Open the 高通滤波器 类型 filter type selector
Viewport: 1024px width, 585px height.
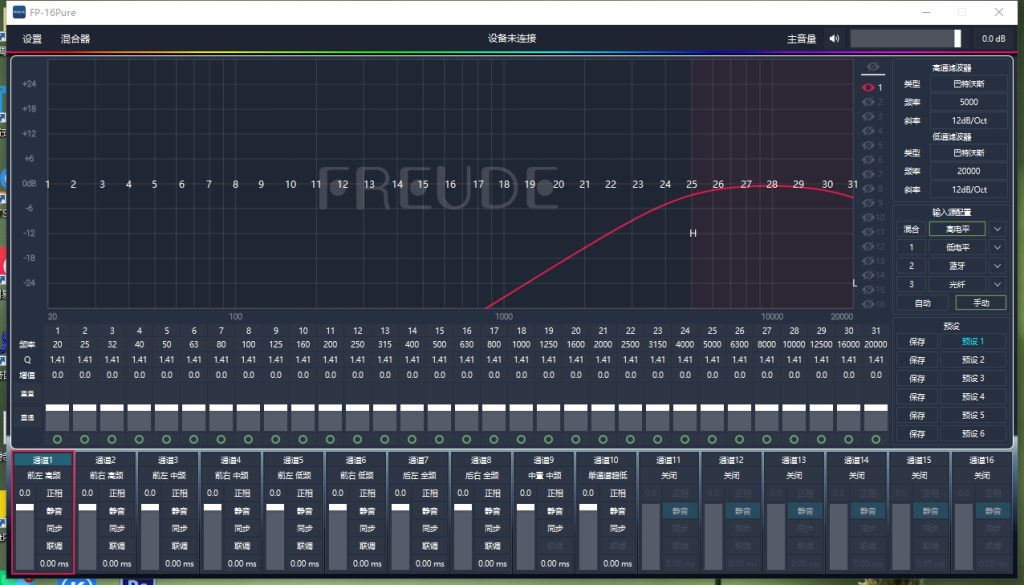pyautogui.click(x=968, y=84)
